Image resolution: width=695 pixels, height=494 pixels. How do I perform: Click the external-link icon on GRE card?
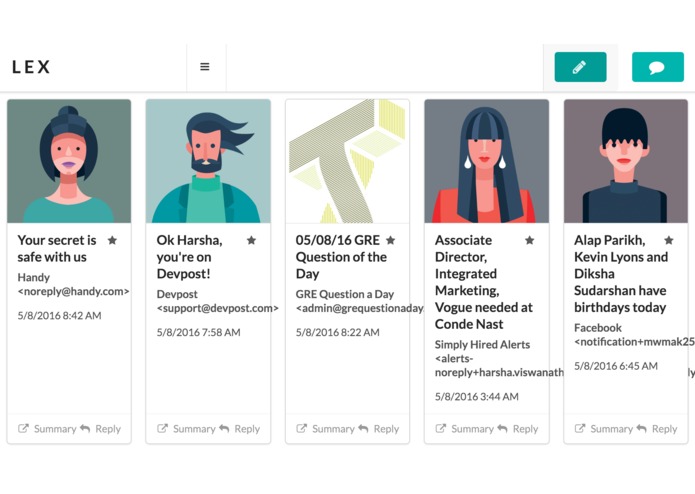pyautogui.click(x=301, y=428)
